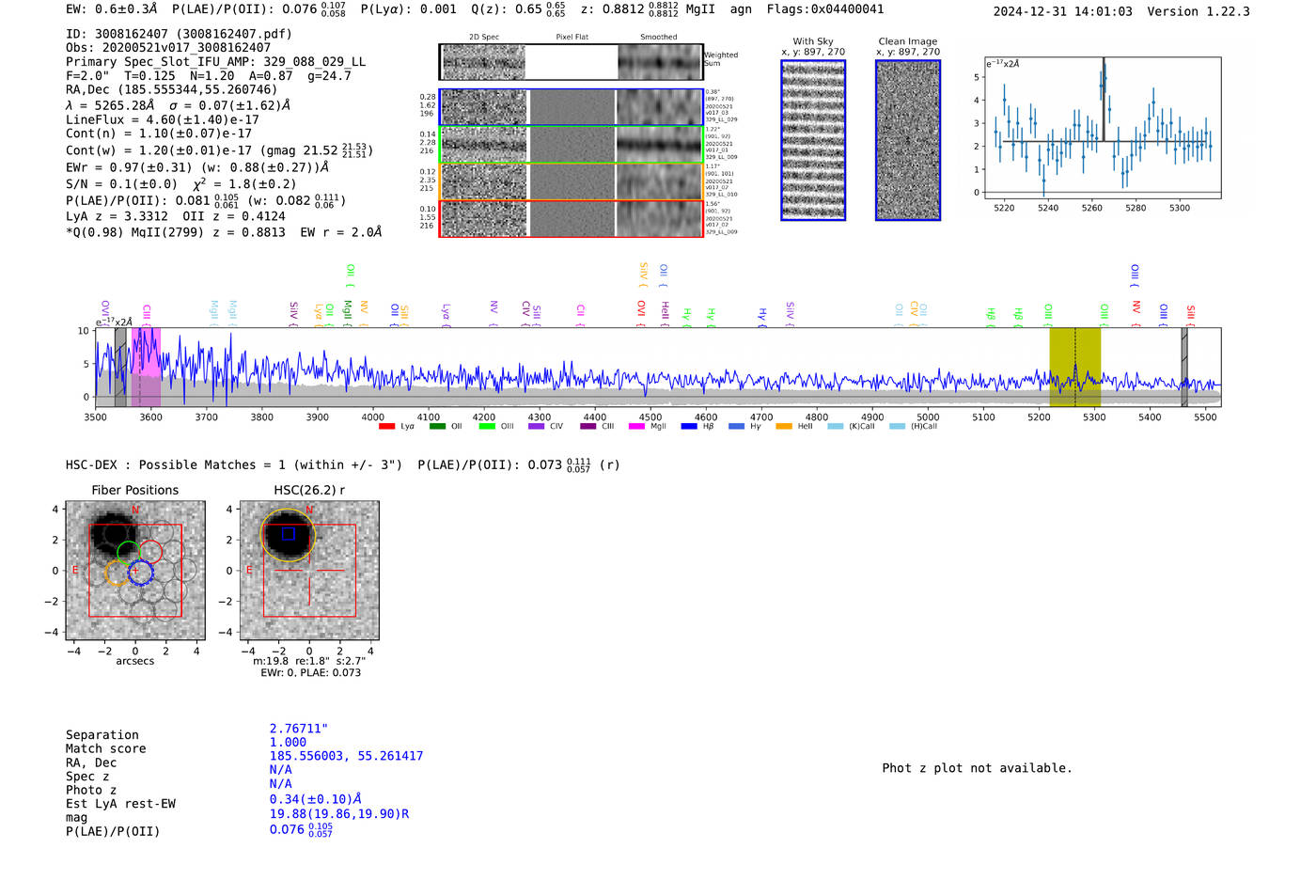Select the Primary Spec_Slot_IFU_AMP: 329_088_029_LL line
The height and width of the screenshot is (896, 1316).
click(216, 62)
